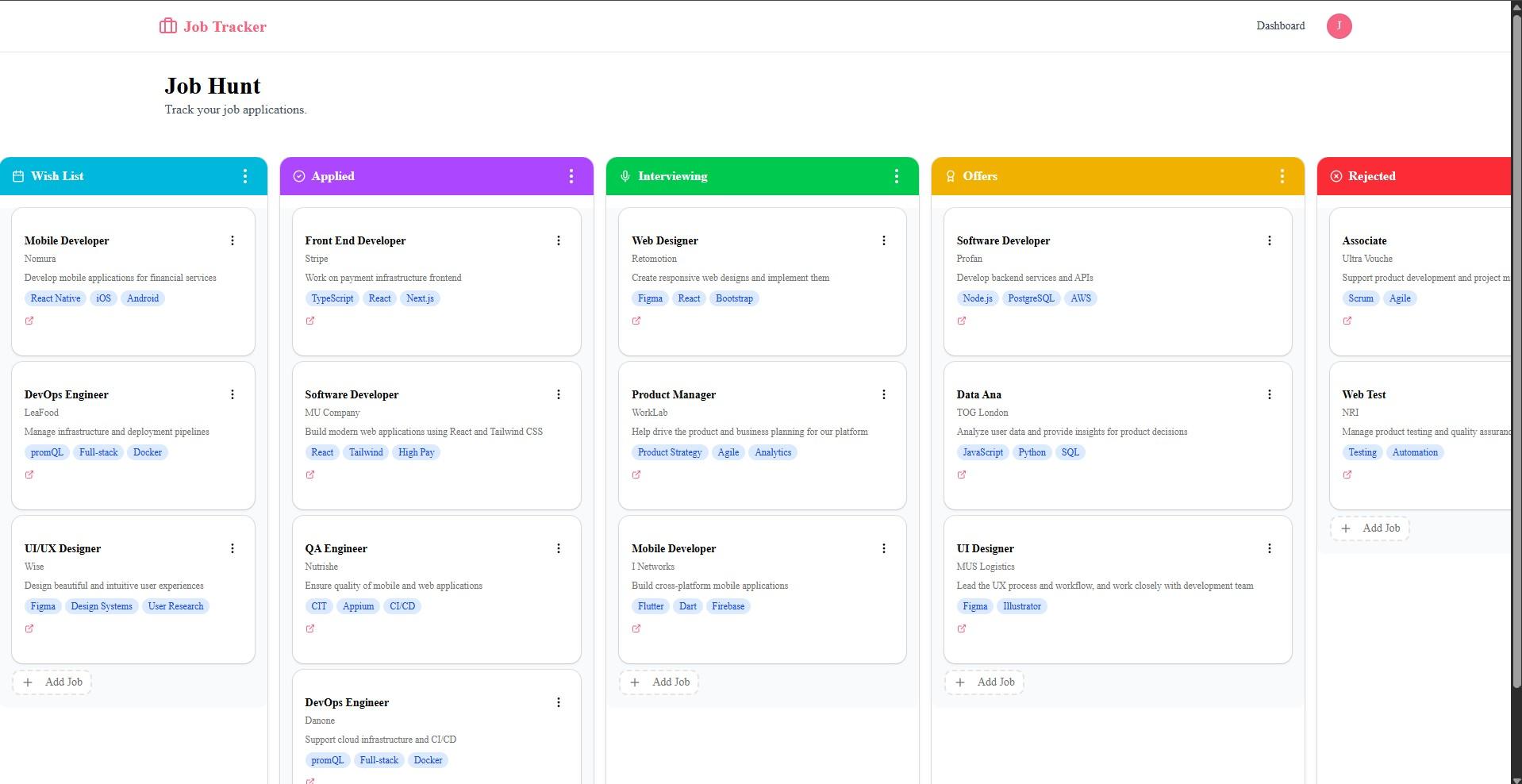This screenshot has height=784, width=1522.
Task: Add Job to the Wish List column
Action: [52, 682]
